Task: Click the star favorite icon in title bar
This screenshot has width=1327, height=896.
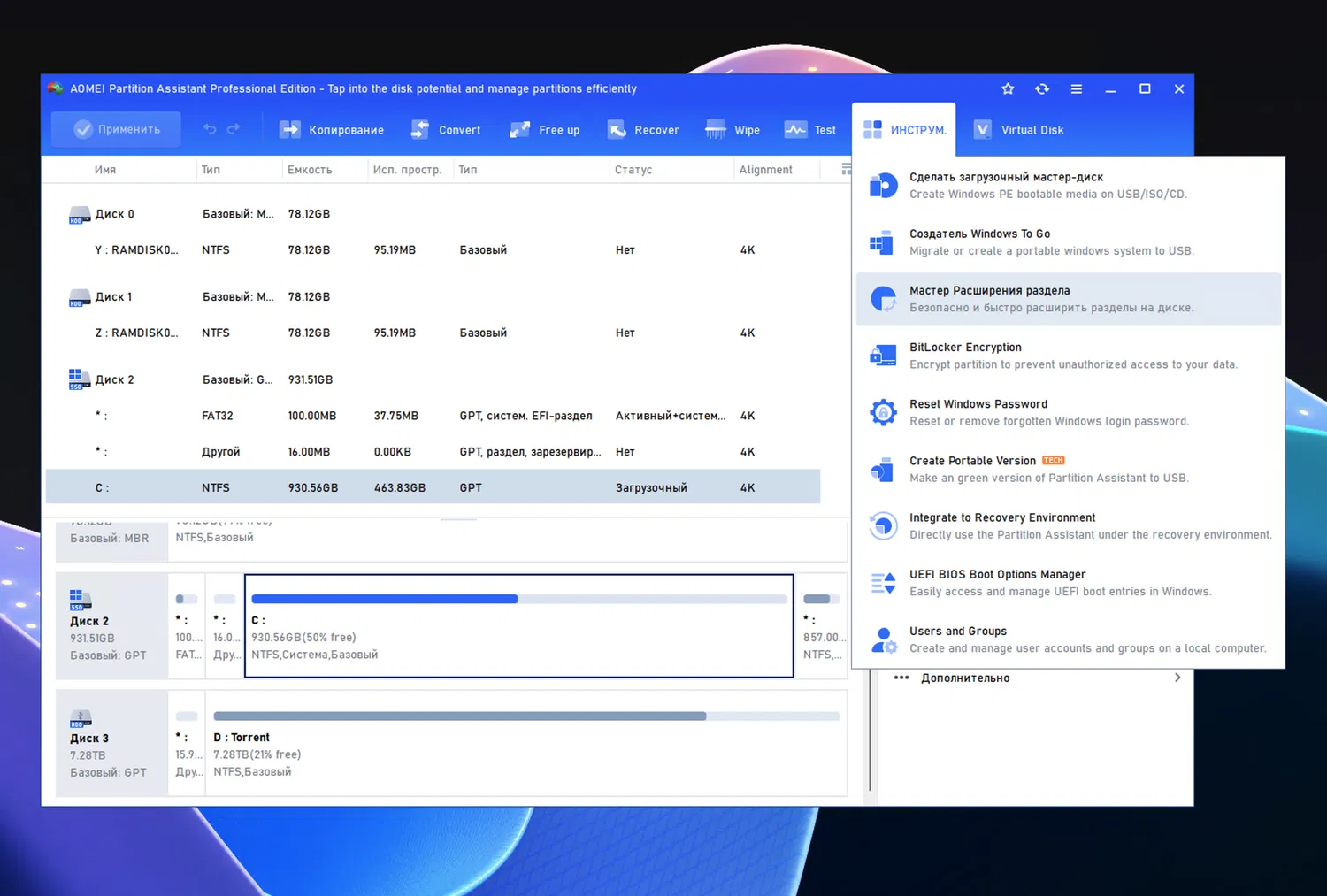Action: coord(1008,88)
